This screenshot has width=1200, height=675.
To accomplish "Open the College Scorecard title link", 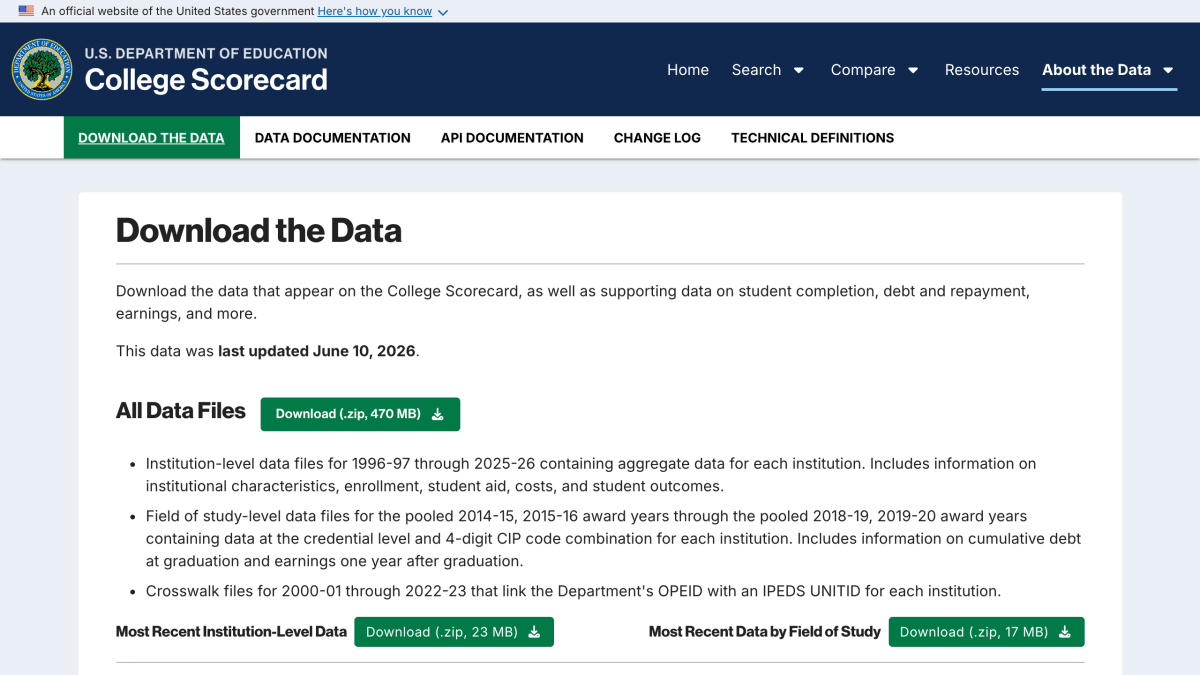I will coord(206,80).
